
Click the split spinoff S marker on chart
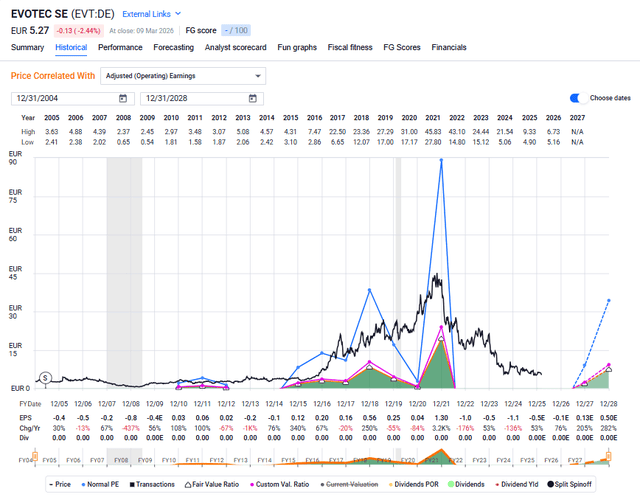coord(45,378)
